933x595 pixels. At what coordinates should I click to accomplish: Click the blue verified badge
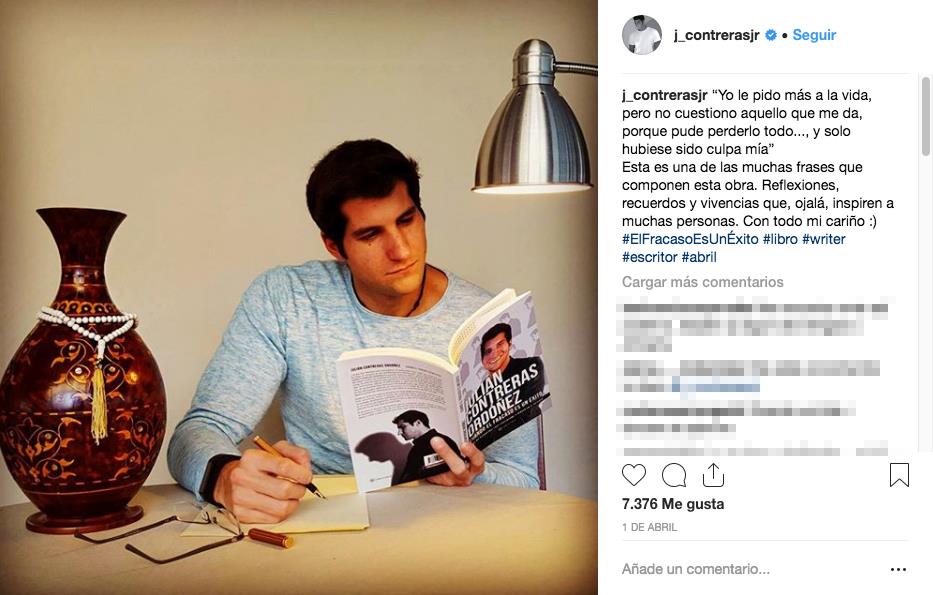[x=771, y=35]
